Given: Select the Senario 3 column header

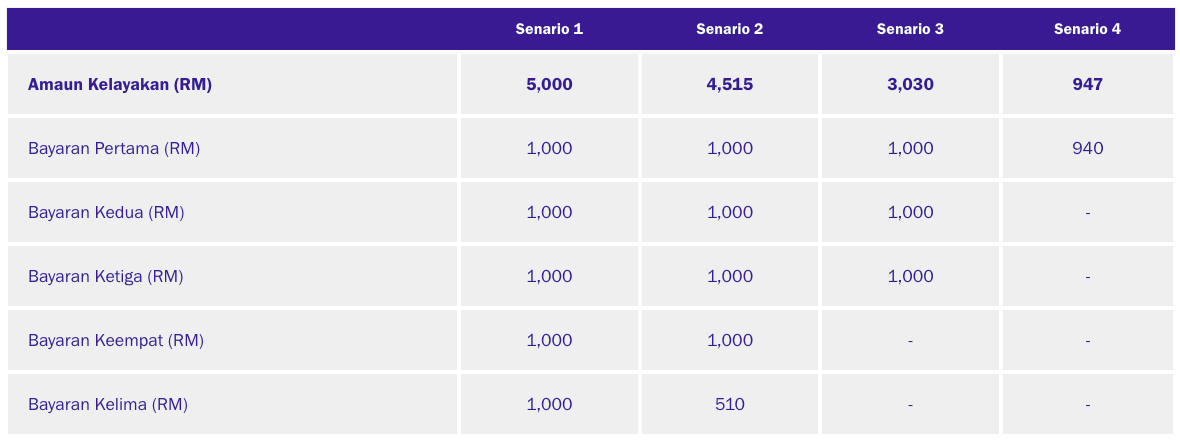Looking at the screenshot, I should [x=910, y=29].
